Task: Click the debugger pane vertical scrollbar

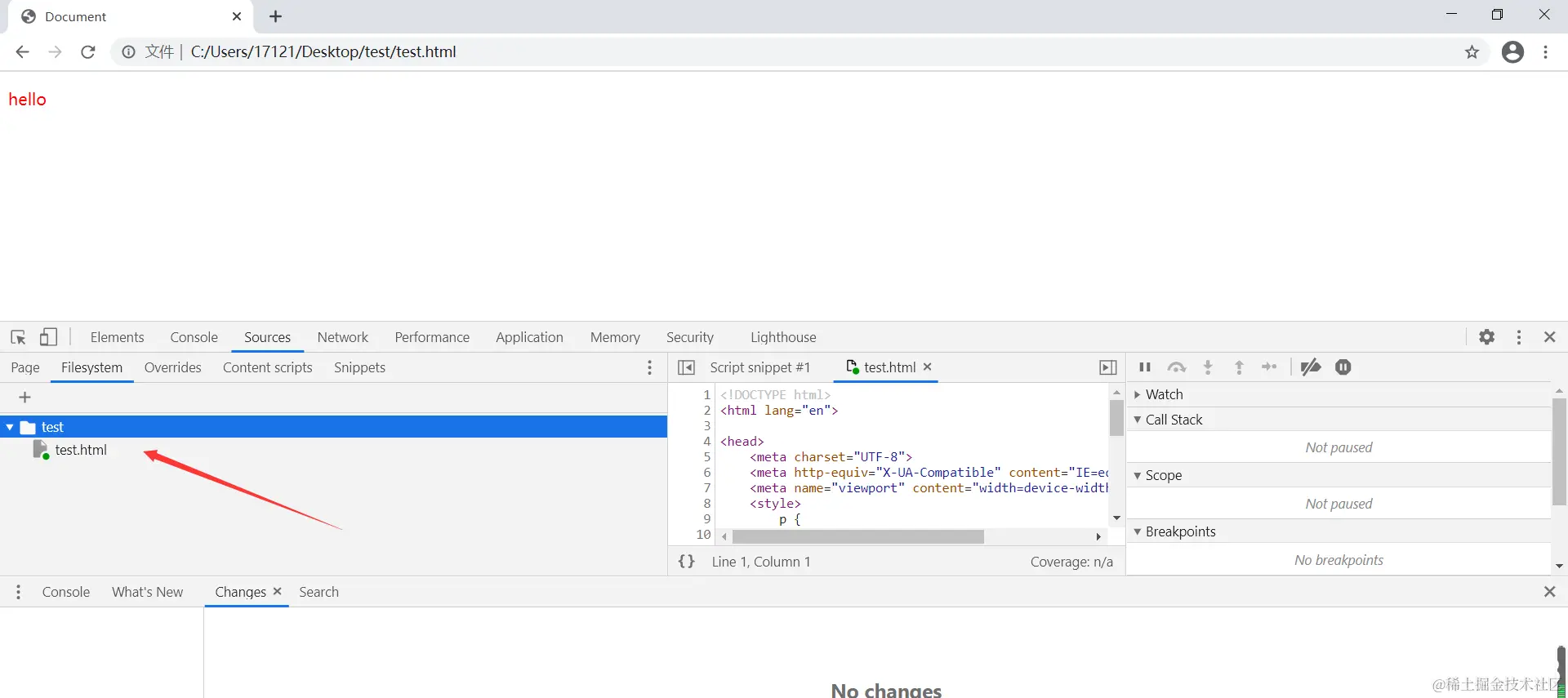Action: coord(1559,453)
